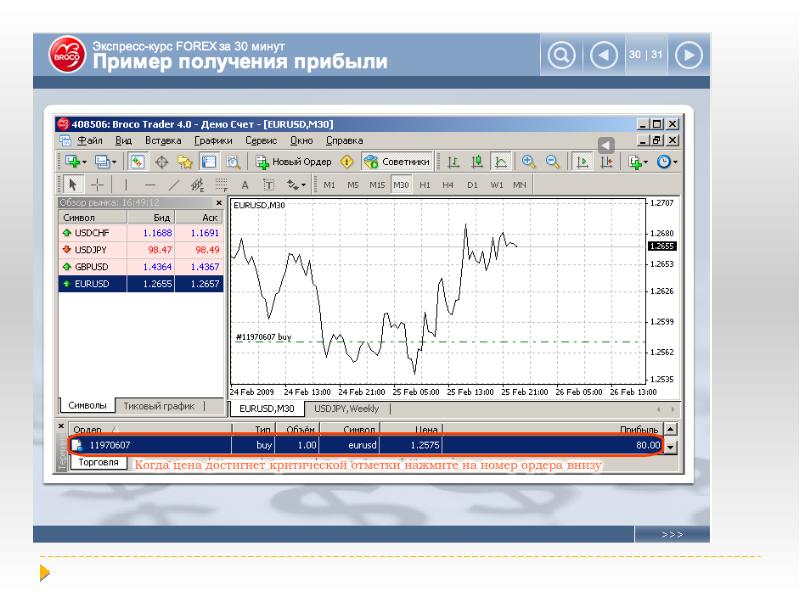
Task: Set timeframe to H1
Action: click(x=425, y=185)
